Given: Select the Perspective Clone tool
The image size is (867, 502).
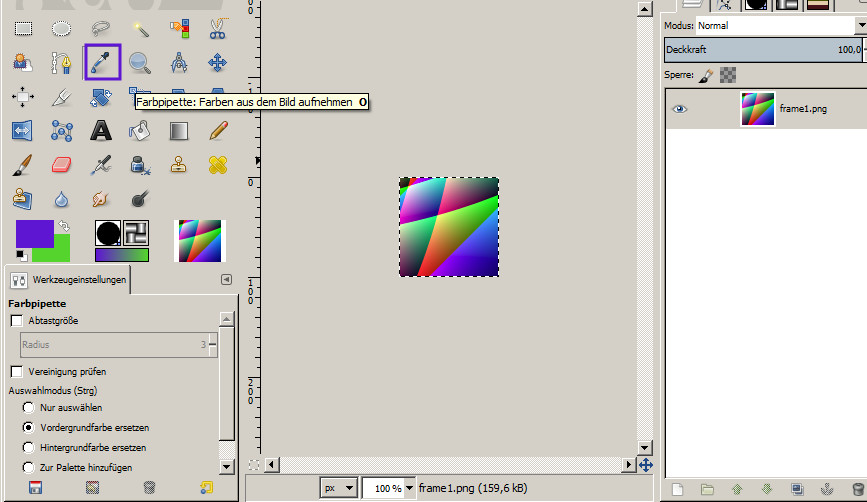Looking at the screenshot, I should pos(23,199).
